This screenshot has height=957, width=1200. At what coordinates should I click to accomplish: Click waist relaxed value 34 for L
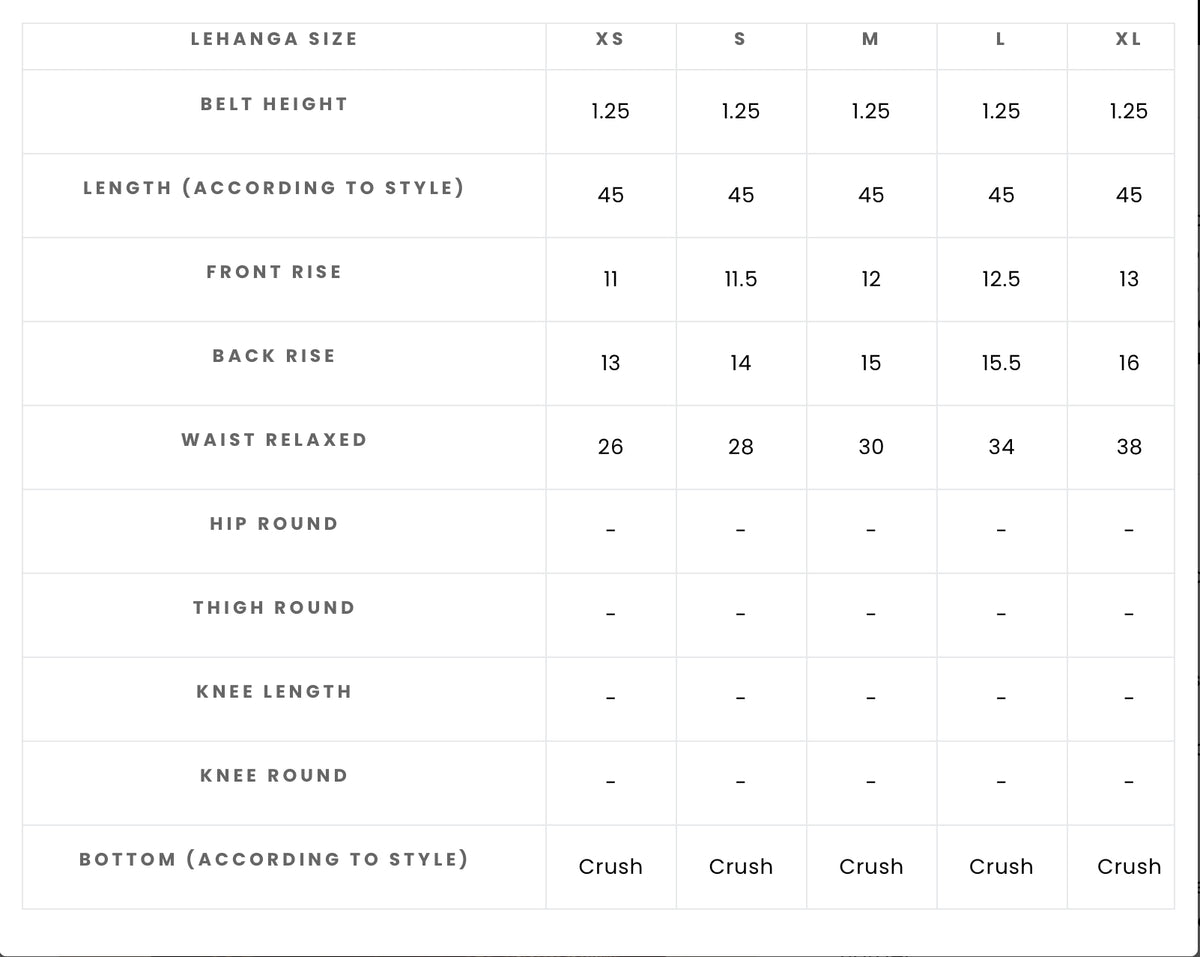click(1001, 447)
